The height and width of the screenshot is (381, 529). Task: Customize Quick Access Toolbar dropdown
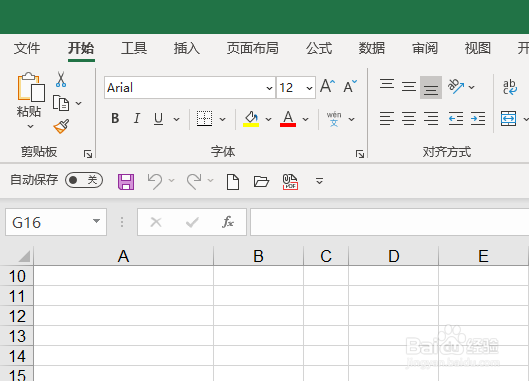319,181
